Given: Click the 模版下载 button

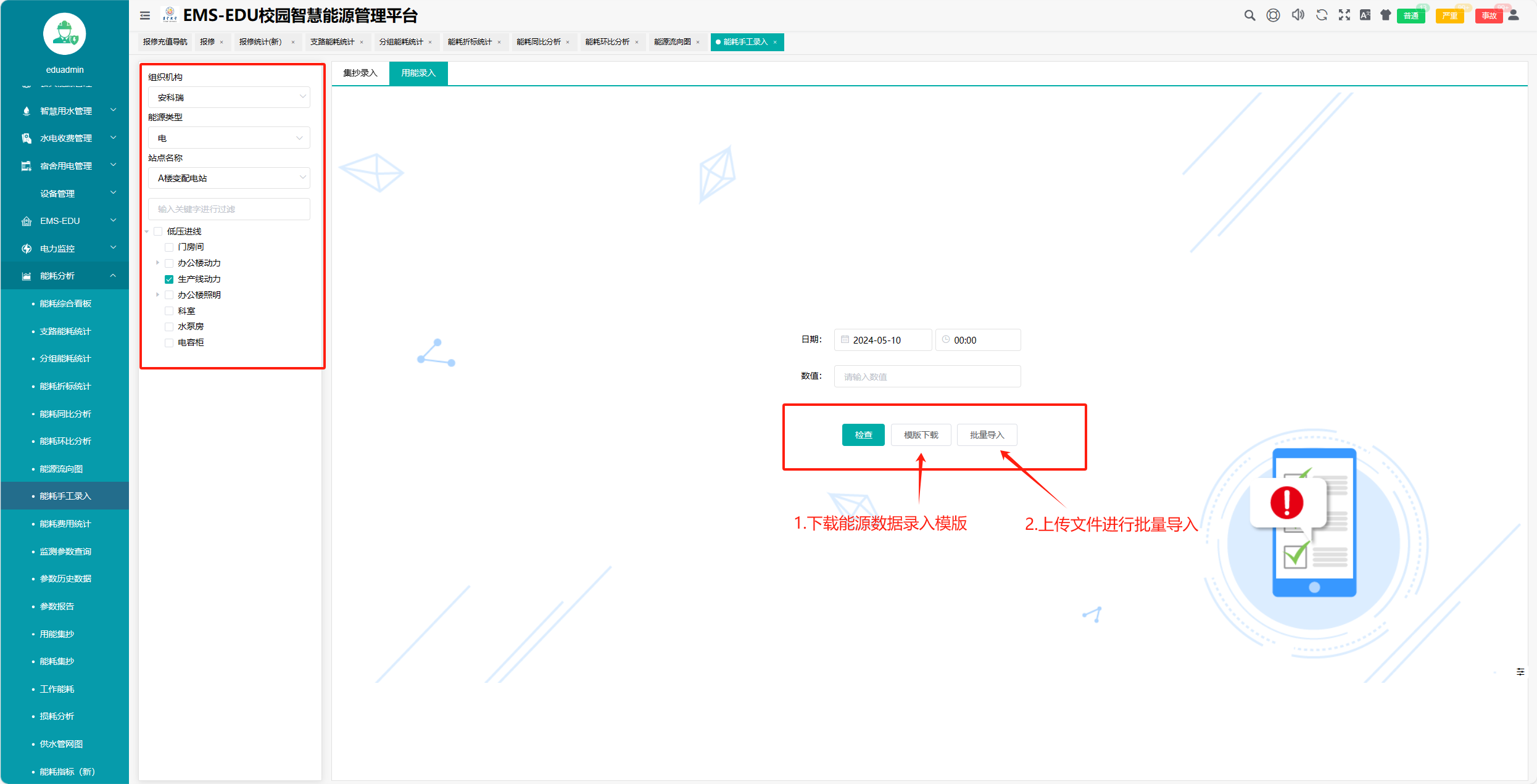Looking at the screenshot, I should [x=921, y=435].
